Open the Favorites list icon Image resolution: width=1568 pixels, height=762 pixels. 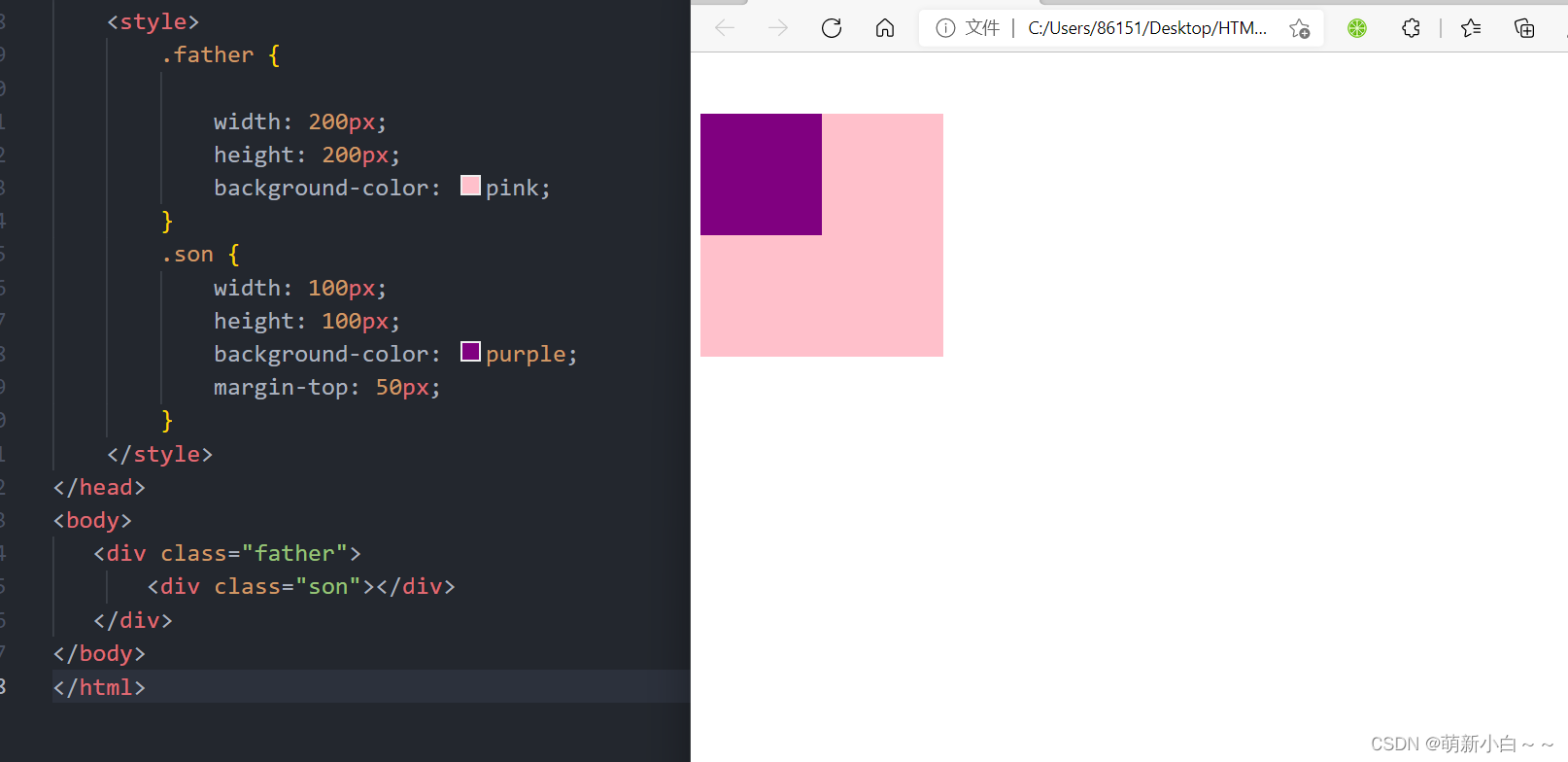[1471, 28]
